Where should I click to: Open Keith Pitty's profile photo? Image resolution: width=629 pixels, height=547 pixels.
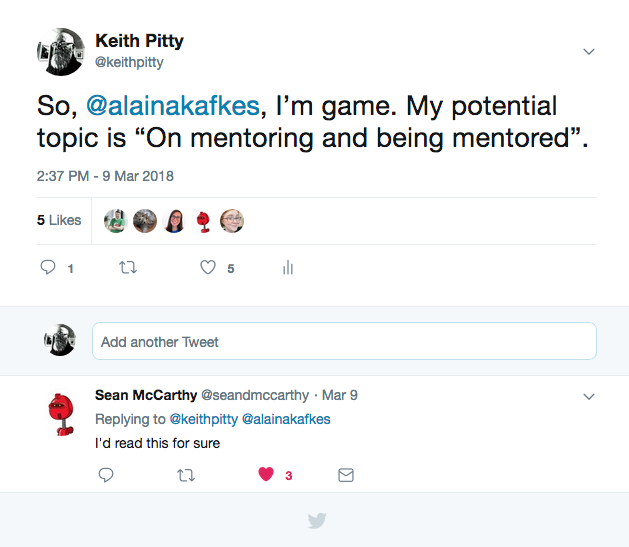click(x=61, y=52)
